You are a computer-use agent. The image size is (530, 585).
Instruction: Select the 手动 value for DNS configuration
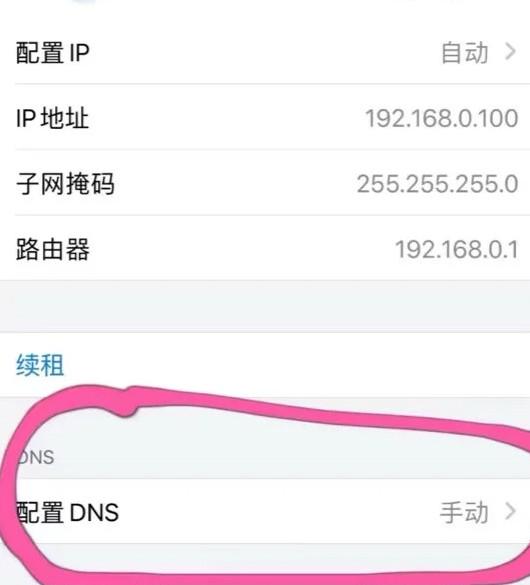[x=464, y=512]
